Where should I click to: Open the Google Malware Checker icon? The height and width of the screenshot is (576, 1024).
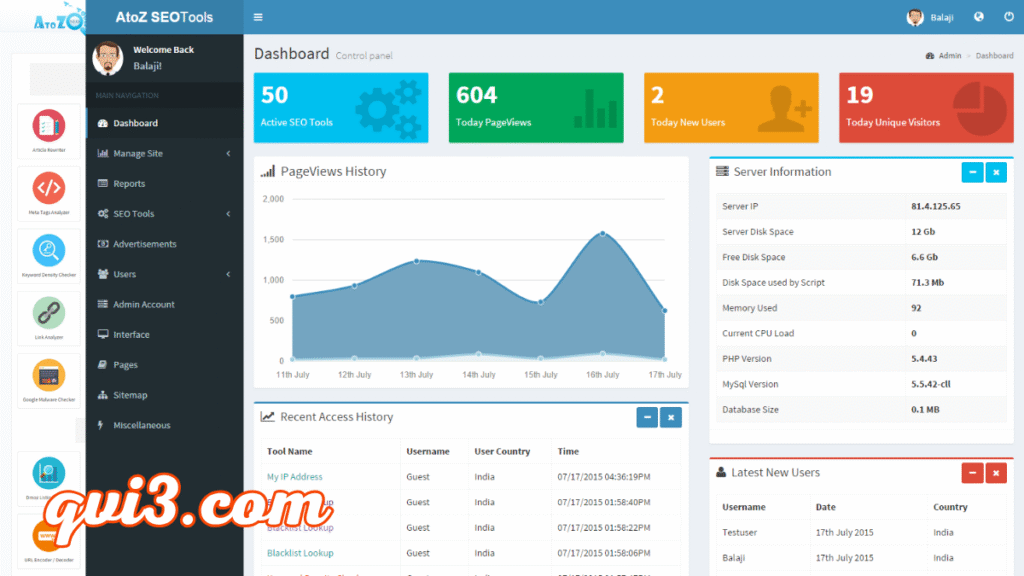(49, 376)
